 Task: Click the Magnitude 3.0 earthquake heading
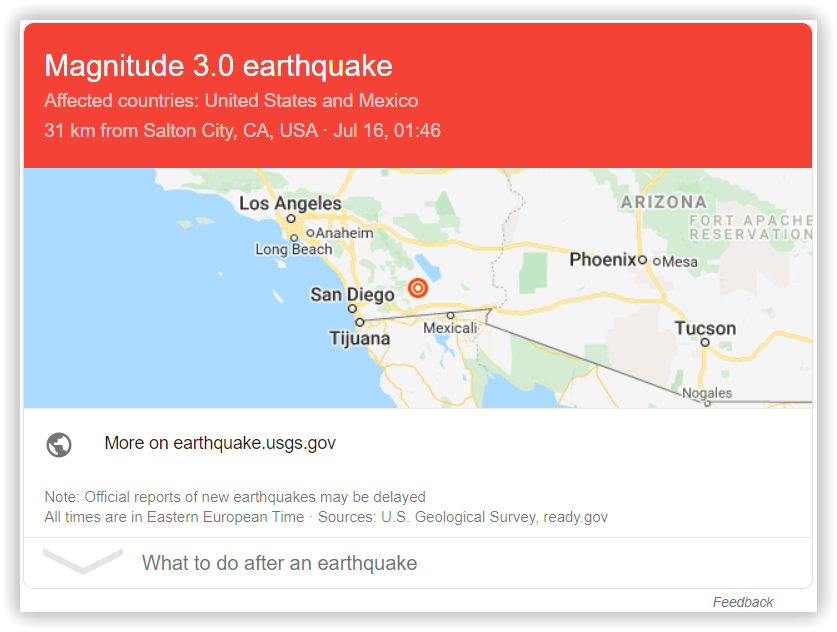218,66
